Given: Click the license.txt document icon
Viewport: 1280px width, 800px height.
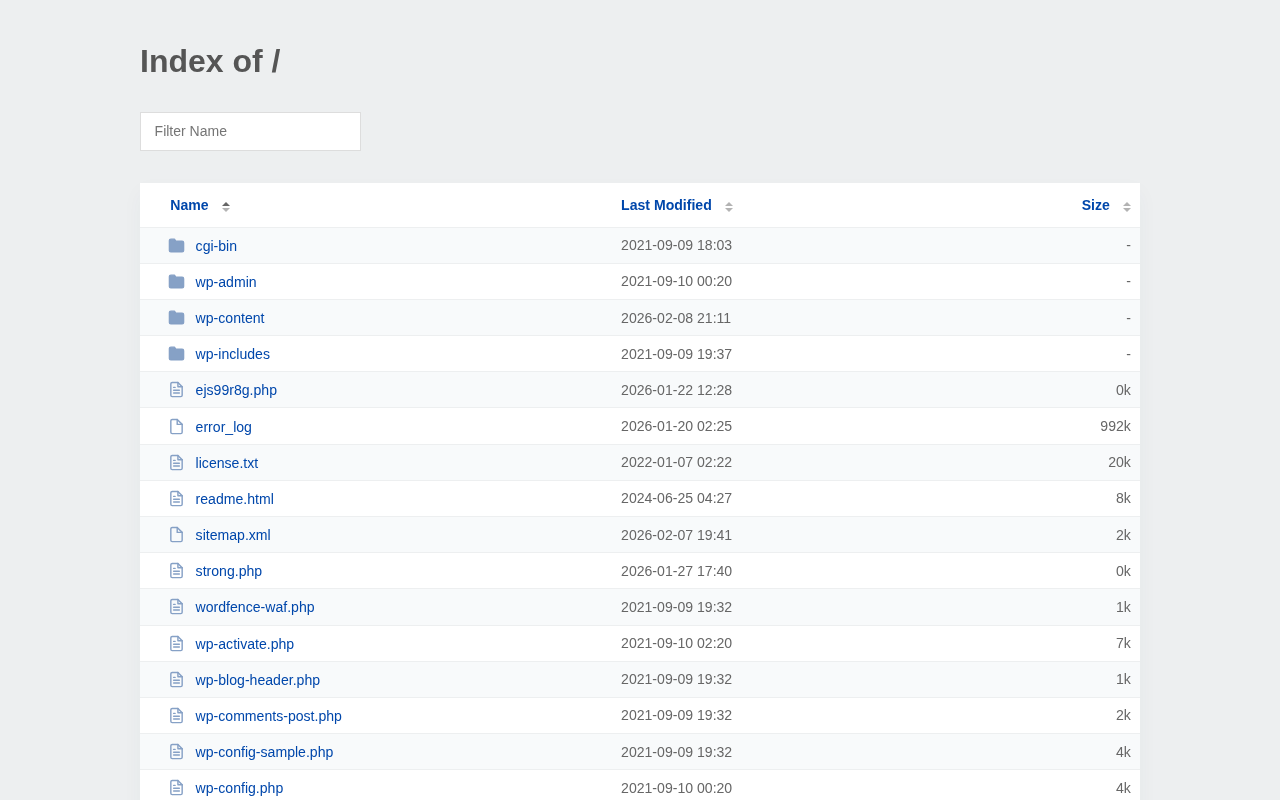Looking at the screenshot, I should (176, 463).
